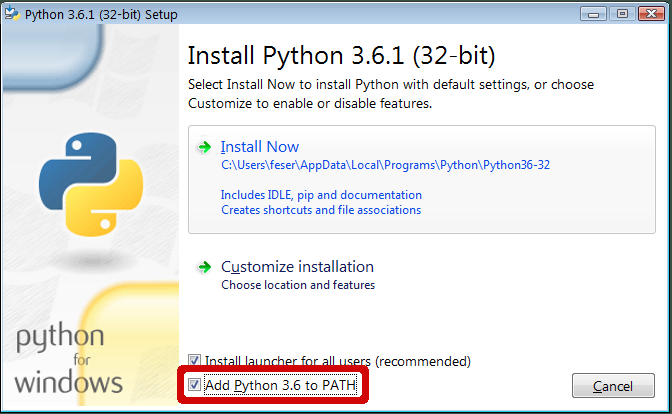Click the Python snake logo graphic
This screenshot has width=672, height=414.
(91, 184)
